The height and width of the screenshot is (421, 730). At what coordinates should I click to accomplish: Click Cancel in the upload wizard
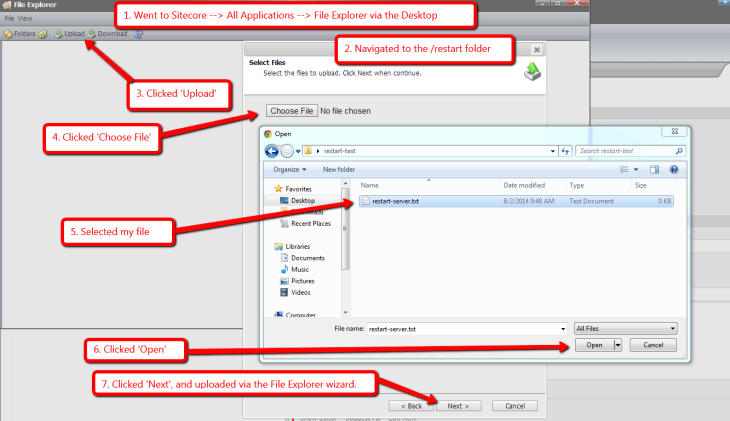tap(515, 406)
